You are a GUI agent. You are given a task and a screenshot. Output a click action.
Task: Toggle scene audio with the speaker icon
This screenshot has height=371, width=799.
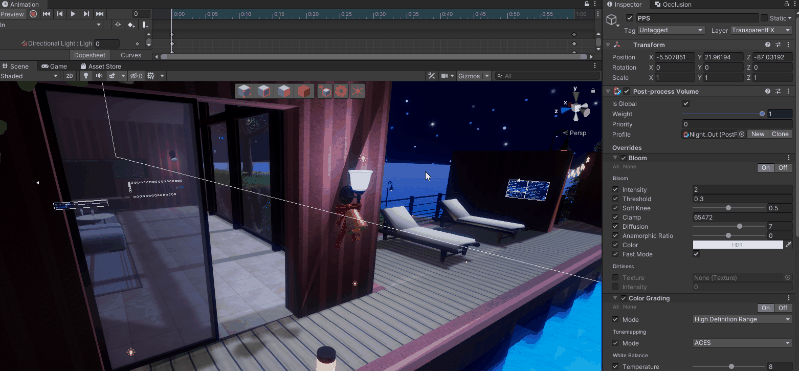point(98,76)
